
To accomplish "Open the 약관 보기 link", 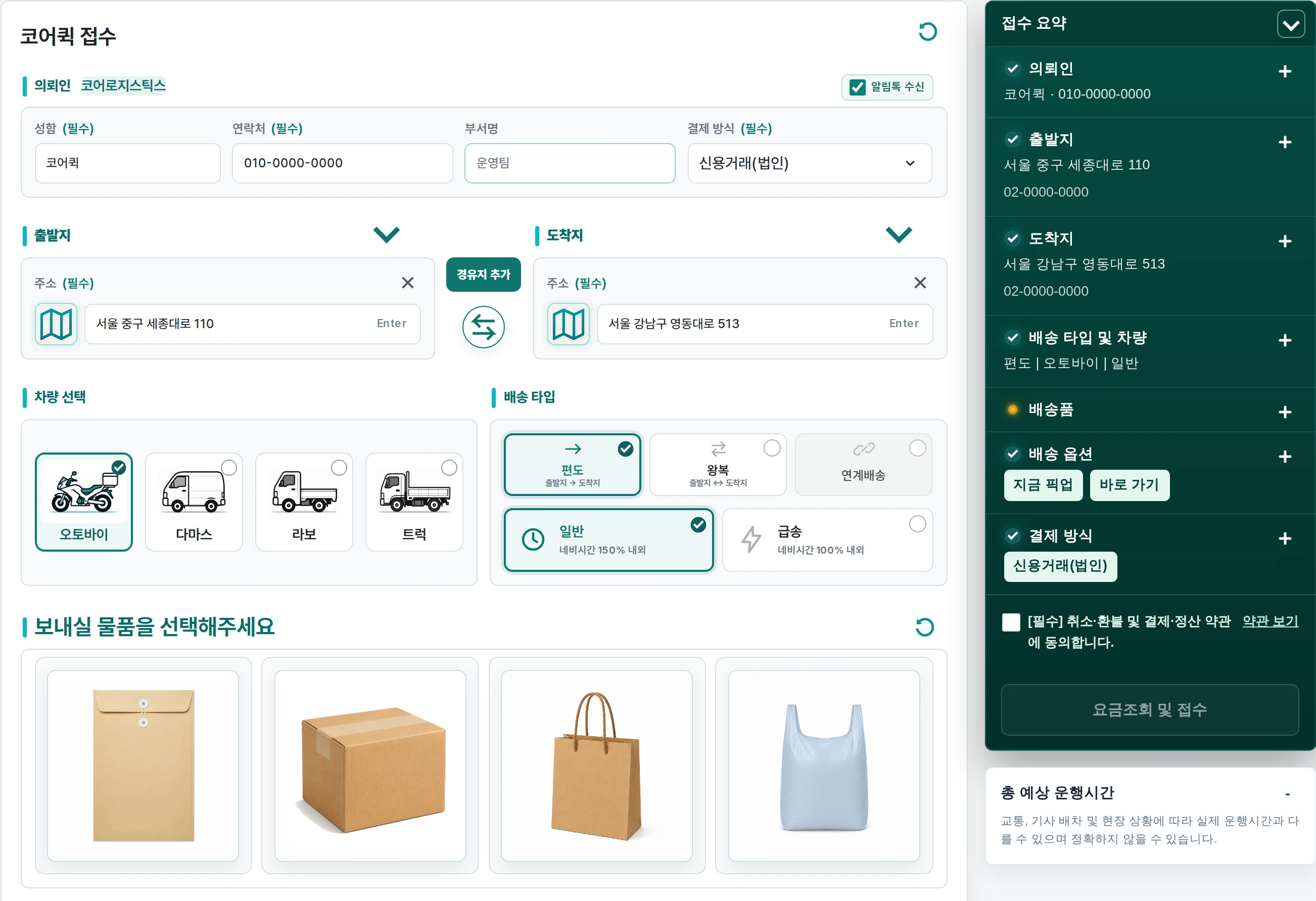I will click(1270, 621).
